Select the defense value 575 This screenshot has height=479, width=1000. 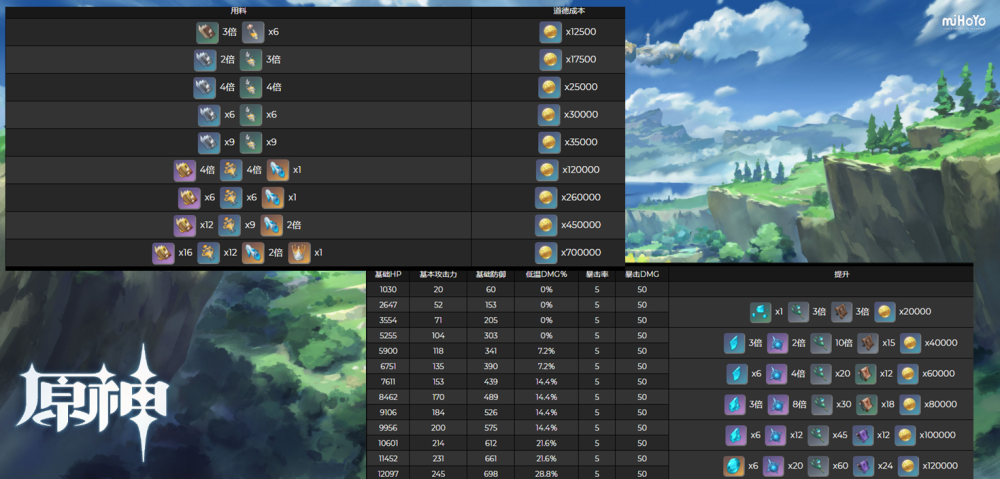491,427
